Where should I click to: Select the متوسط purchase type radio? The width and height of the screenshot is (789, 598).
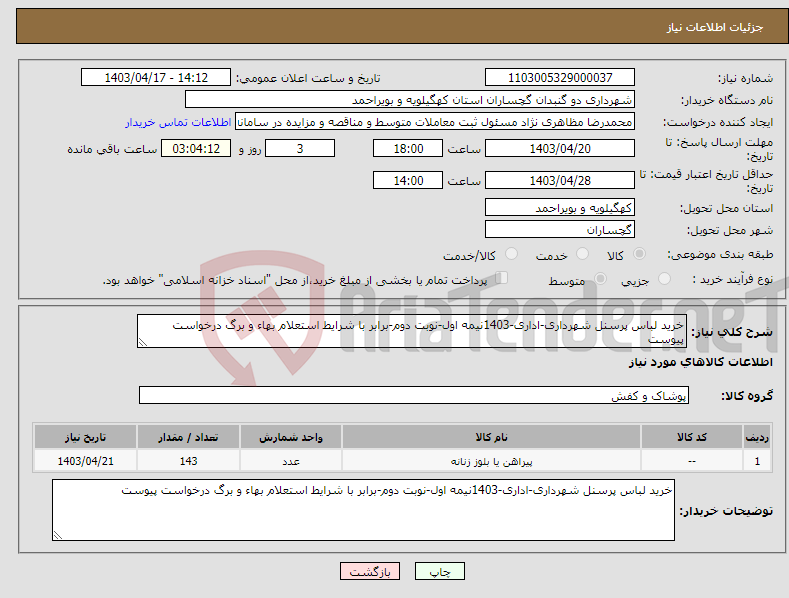point(600,278)
